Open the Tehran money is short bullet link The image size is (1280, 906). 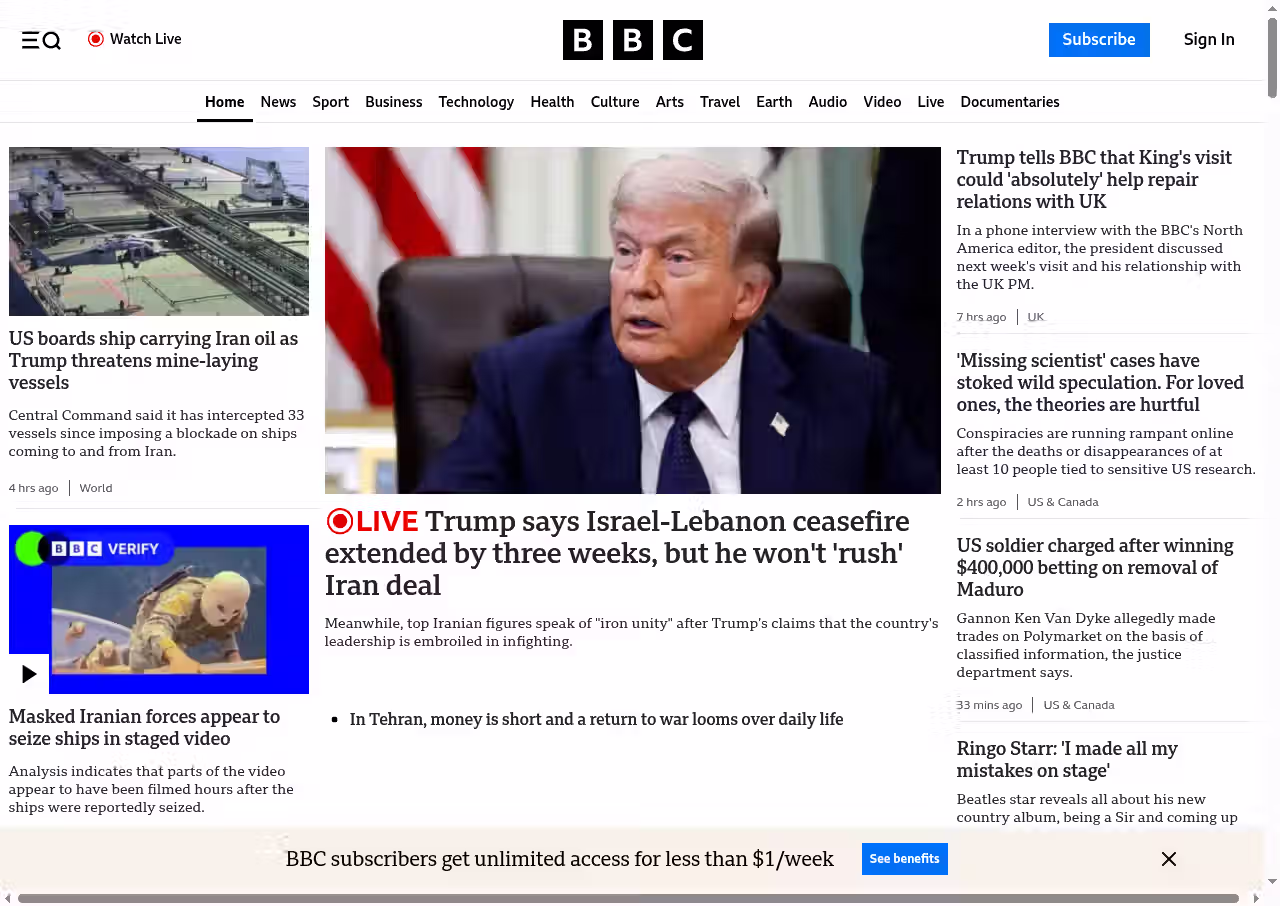click(x=596, y=719)
